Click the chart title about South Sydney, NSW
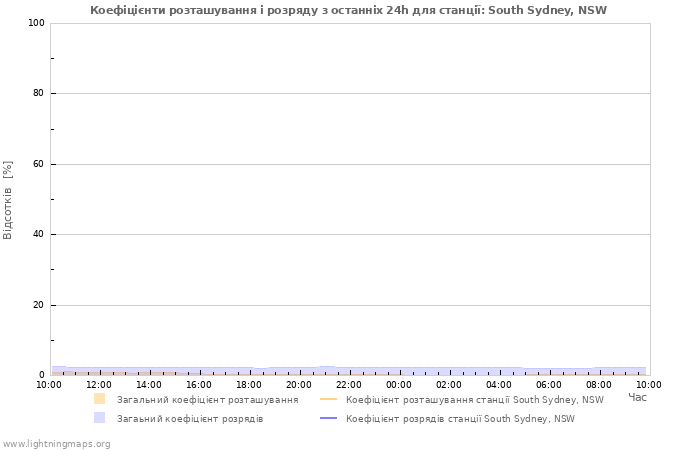This screenshot has height=450, width=700. click(348, 10)
